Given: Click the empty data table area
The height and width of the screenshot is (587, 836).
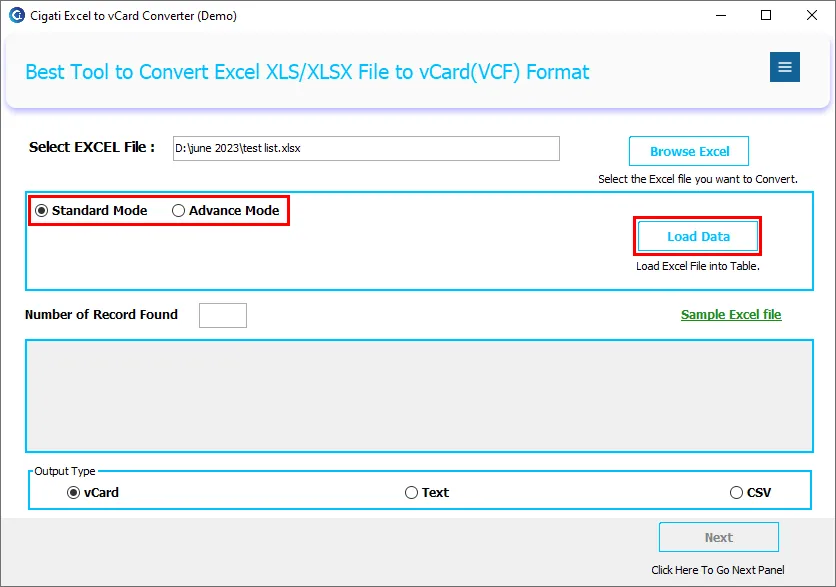Looking at the screenshot, I should [x=419, y=396].
